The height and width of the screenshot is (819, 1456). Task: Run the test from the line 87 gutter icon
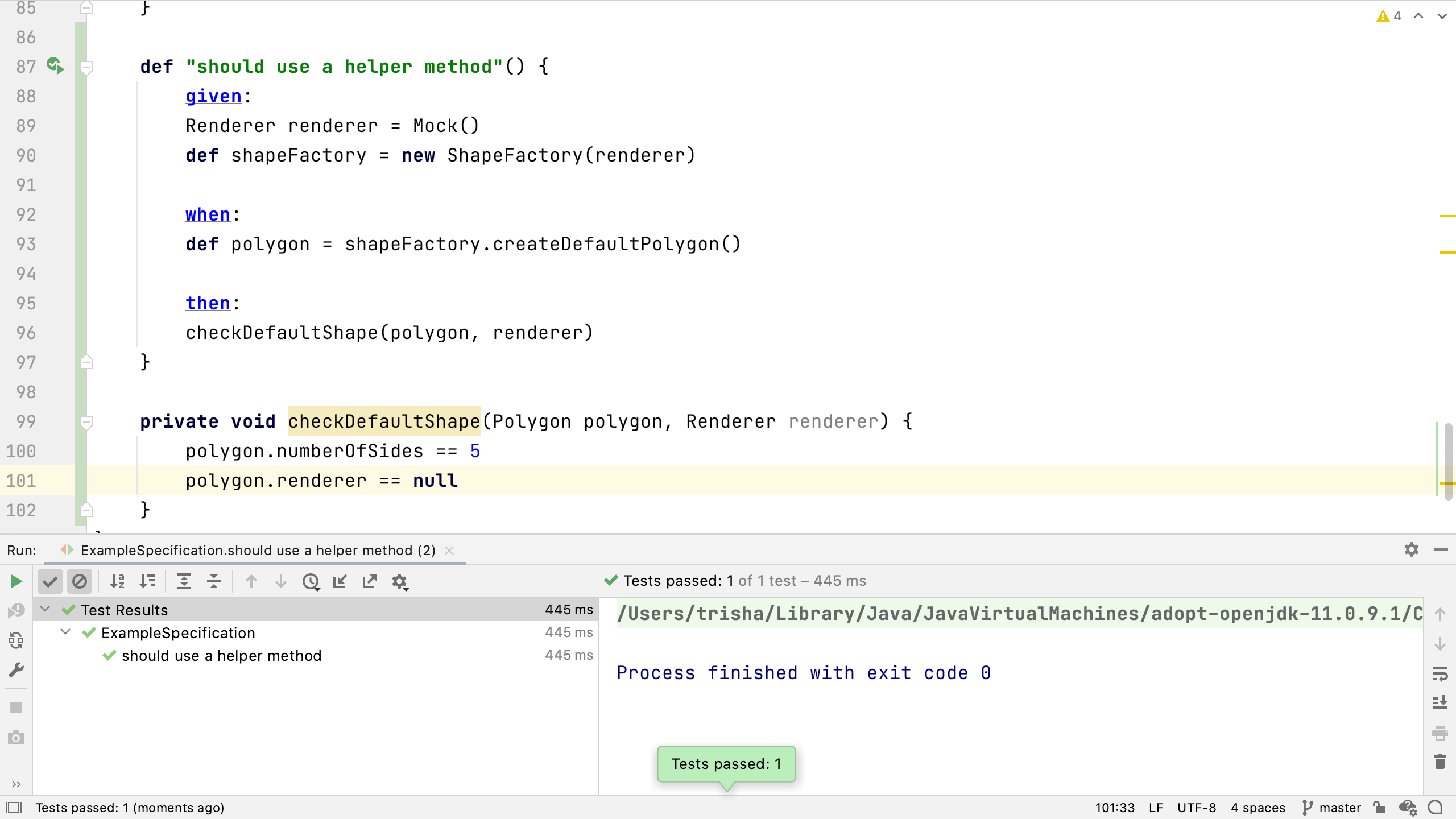tap(55, 67)
